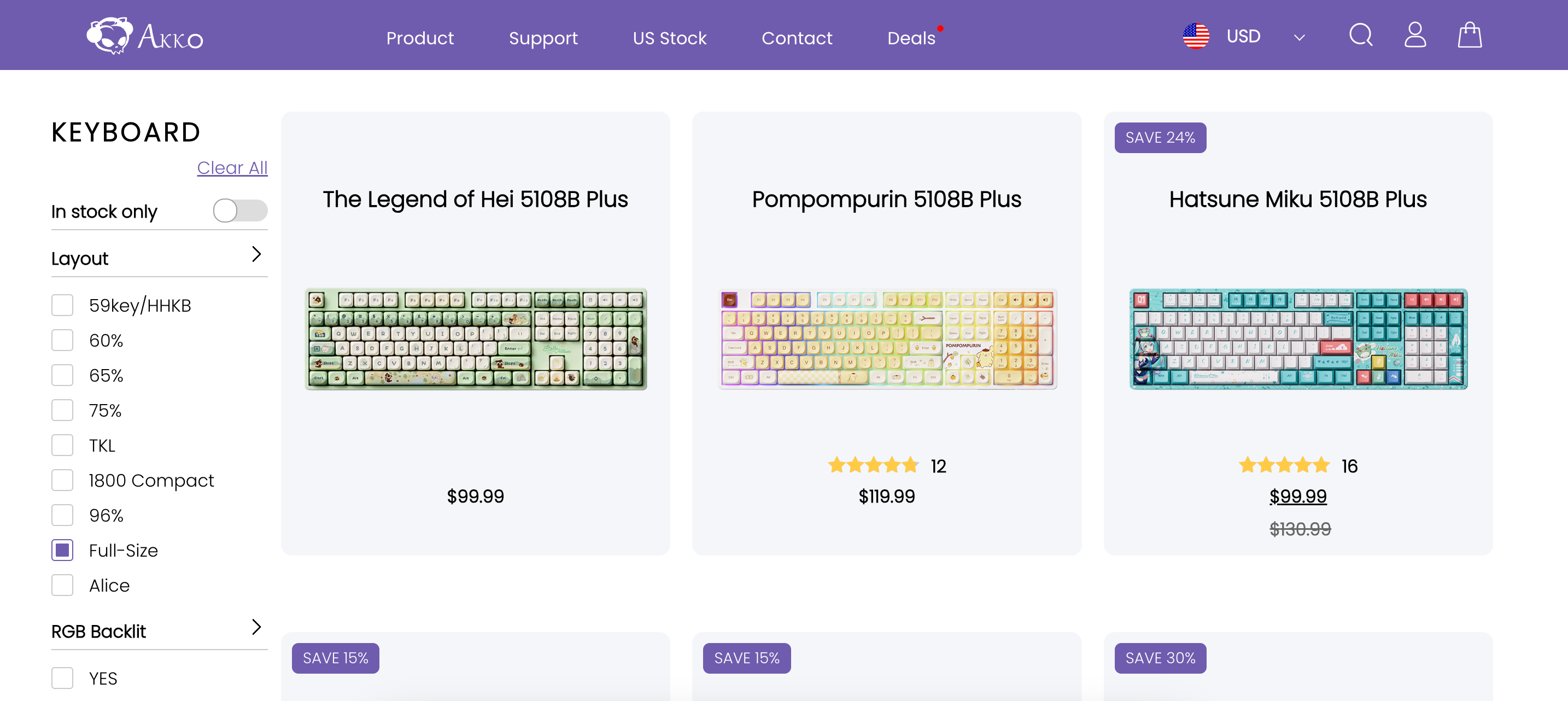
Task: Toggle In stock only switch
Action: coord(240,211)
